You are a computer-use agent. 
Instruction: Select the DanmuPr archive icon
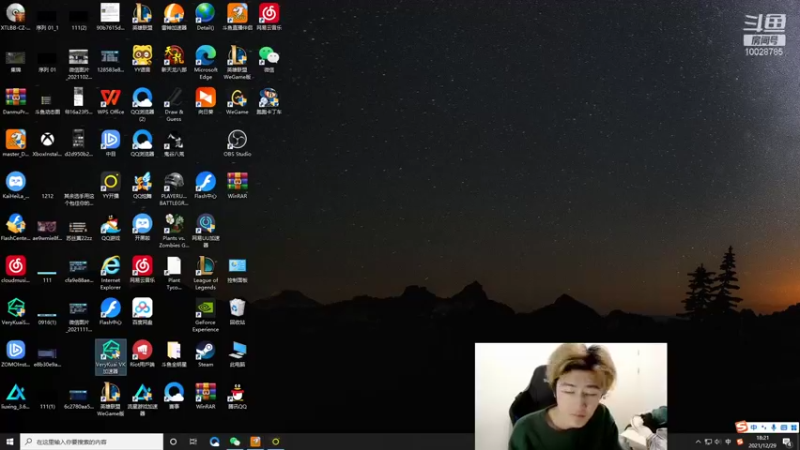click(x=15, y=101)
